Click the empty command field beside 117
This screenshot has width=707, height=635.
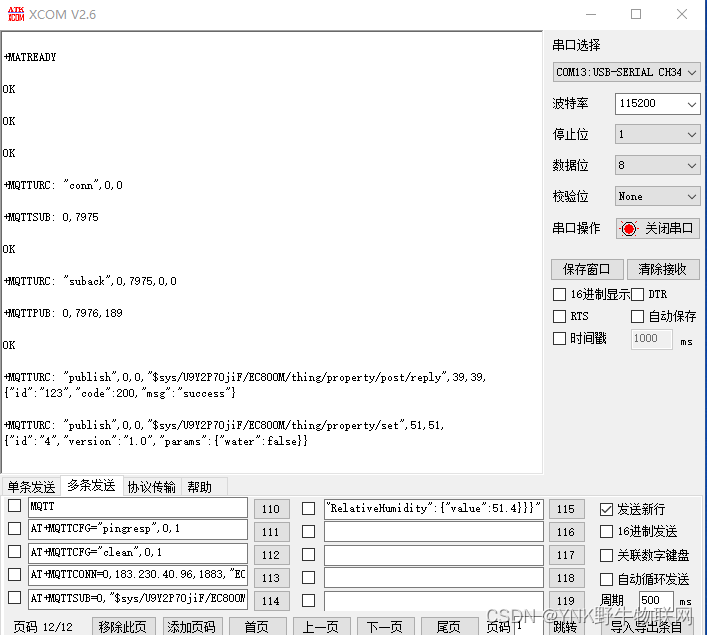[434, 555]
